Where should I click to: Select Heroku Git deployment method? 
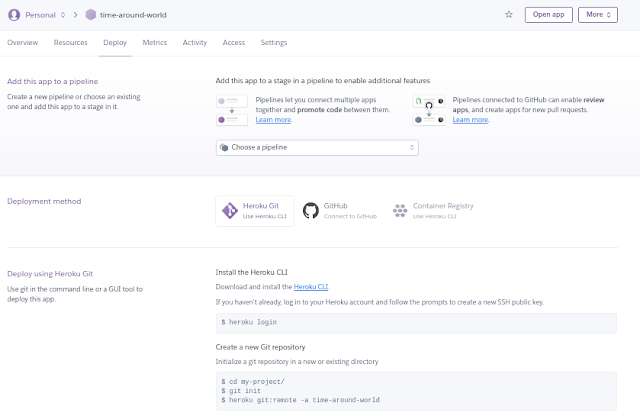(x=255, y=211)
